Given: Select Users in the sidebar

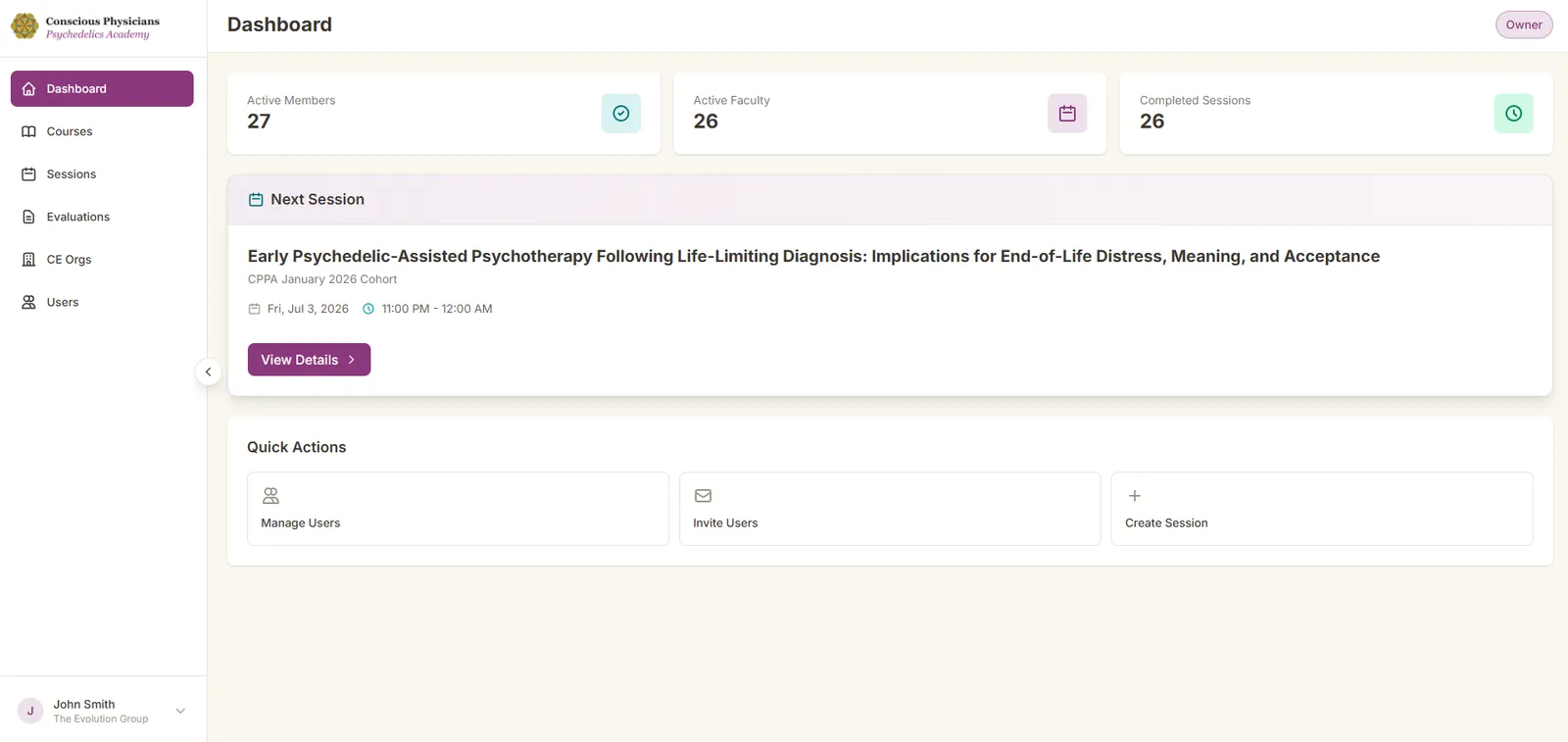Looking at the screenshot, I should 102,302.
